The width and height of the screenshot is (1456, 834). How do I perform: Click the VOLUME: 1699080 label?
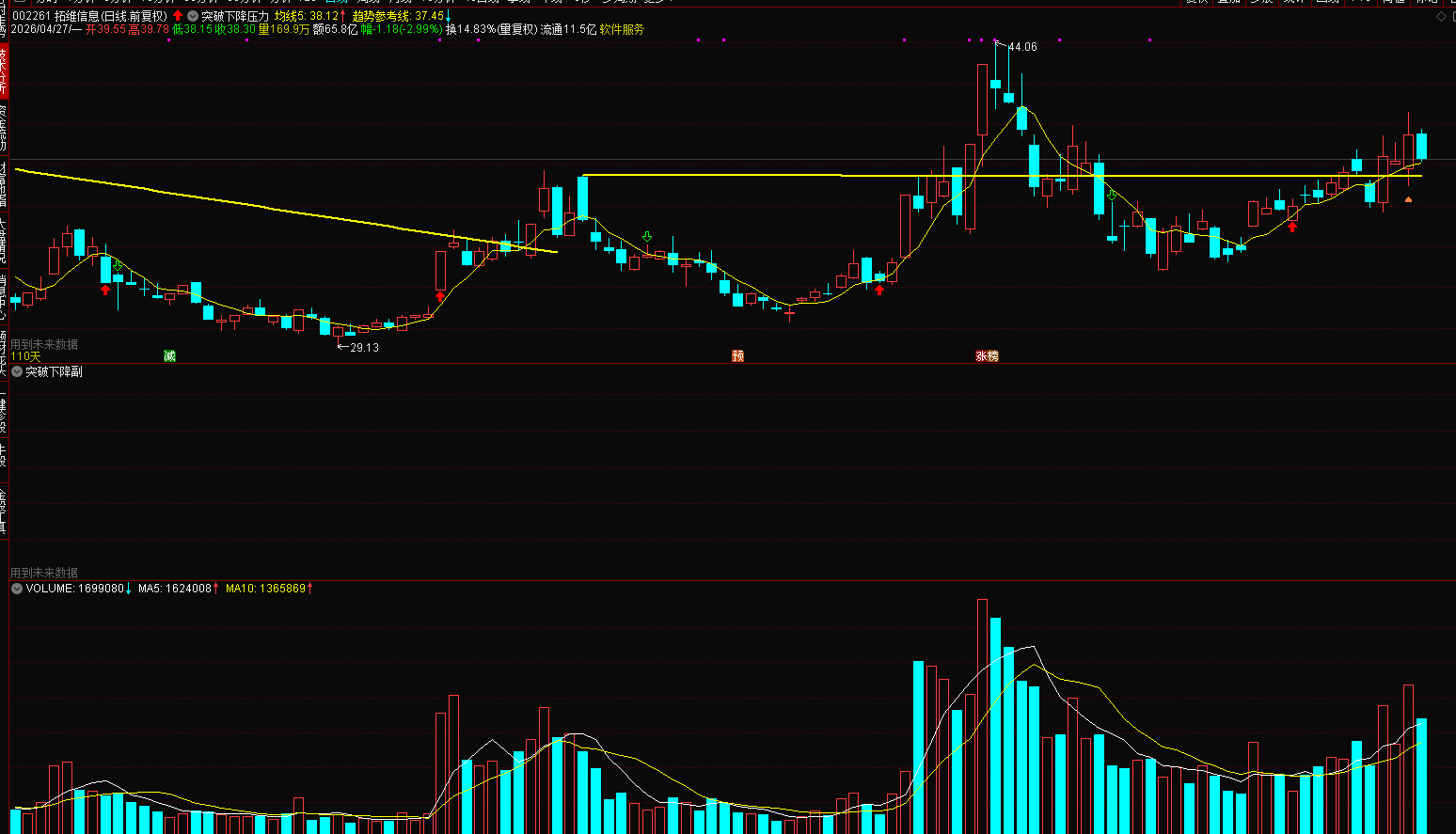[x=75, y=588]
